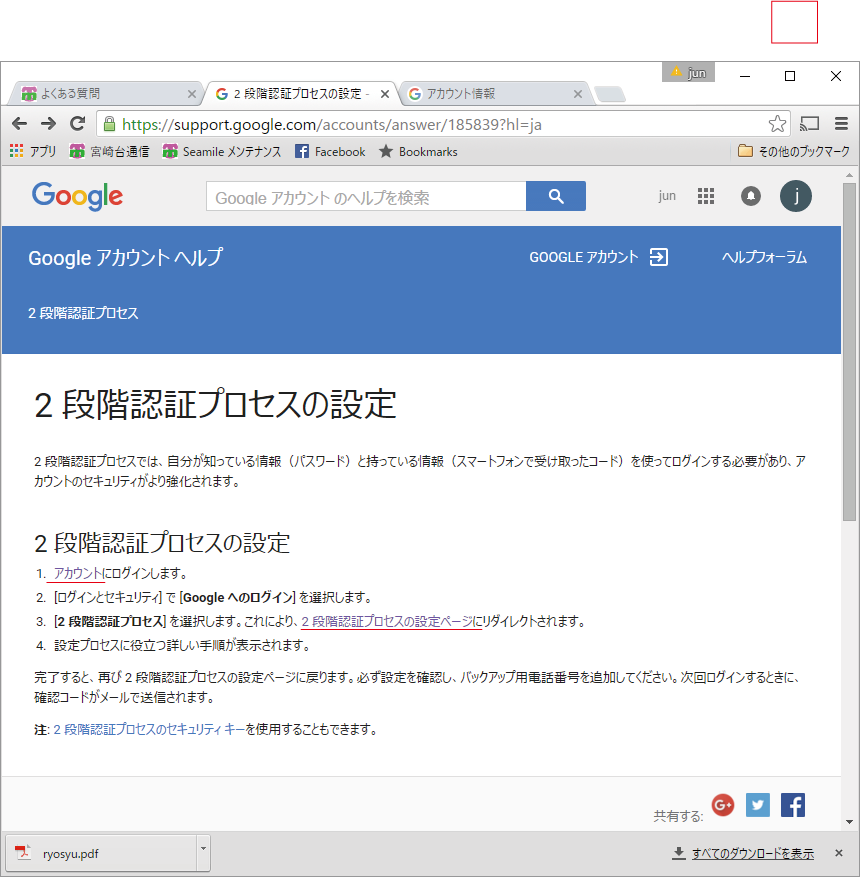Image resolution: width=860 pixels, height=878 pixels.
Task: Click the blue search magnifier button
Action: coord(556,196)
